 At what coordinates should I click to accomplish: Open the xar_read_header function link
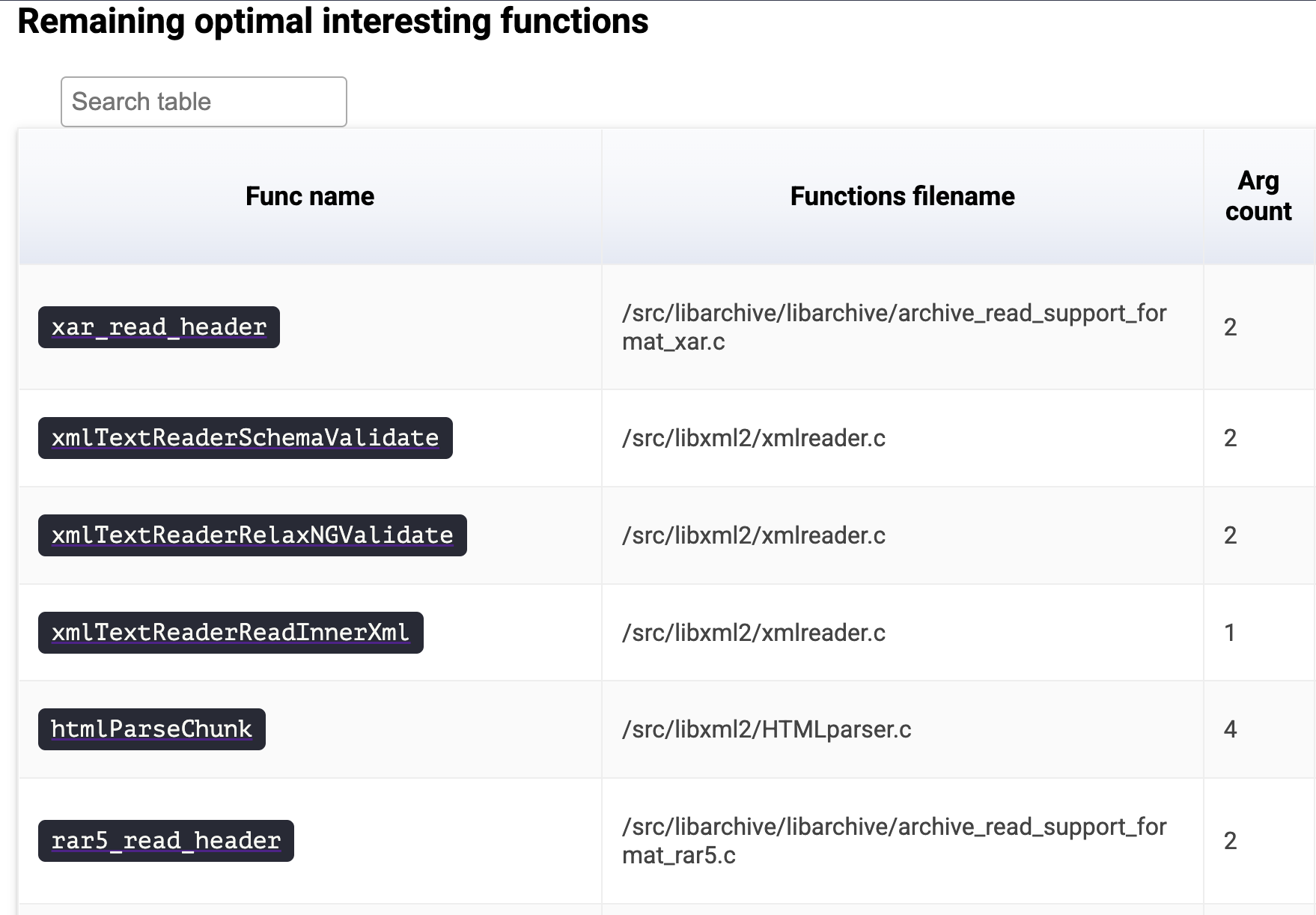[x=158, y=327]
